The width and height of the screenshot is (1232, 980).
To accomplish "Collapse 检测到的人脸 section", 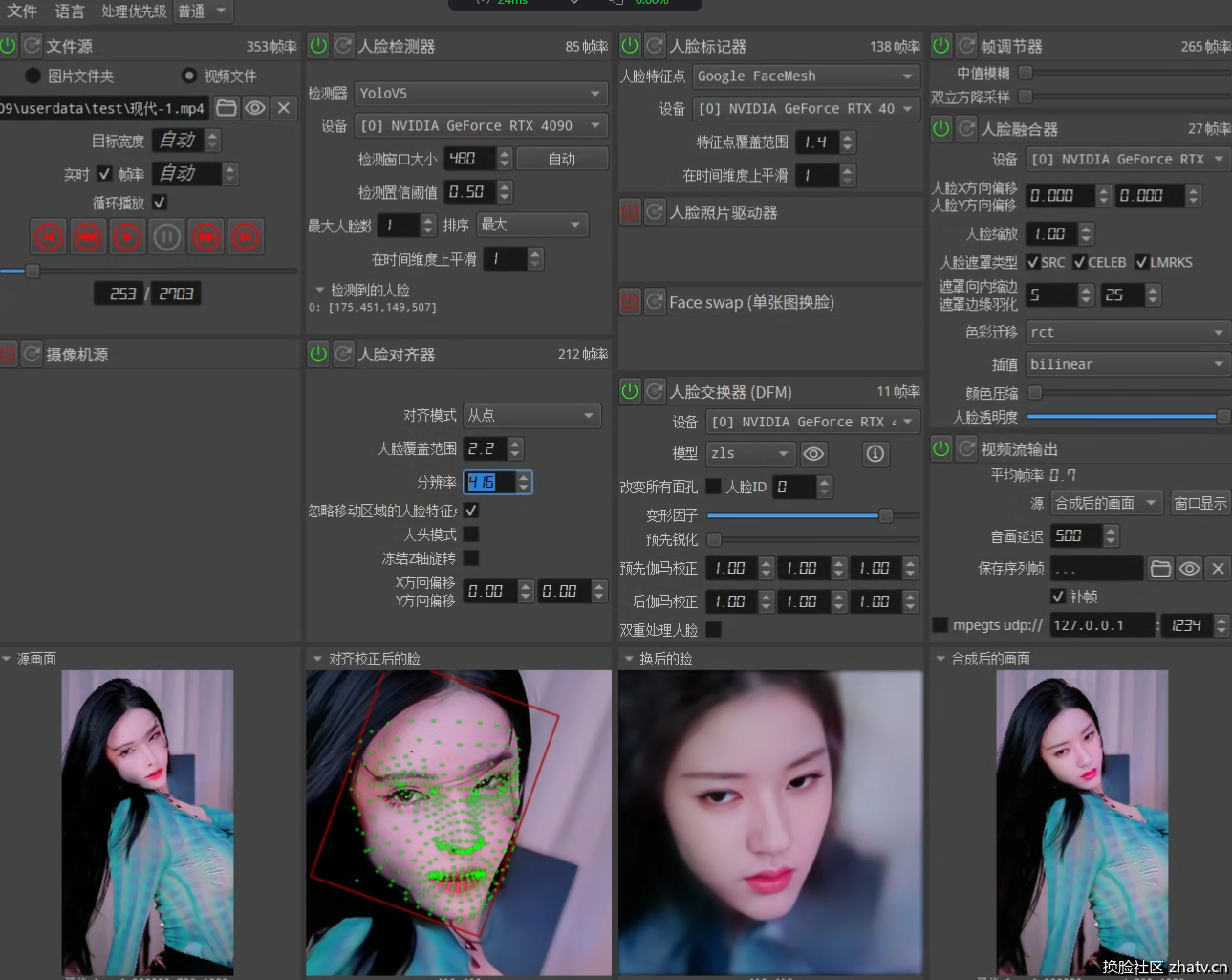I will pyautogui.click(x=319, y=290).
